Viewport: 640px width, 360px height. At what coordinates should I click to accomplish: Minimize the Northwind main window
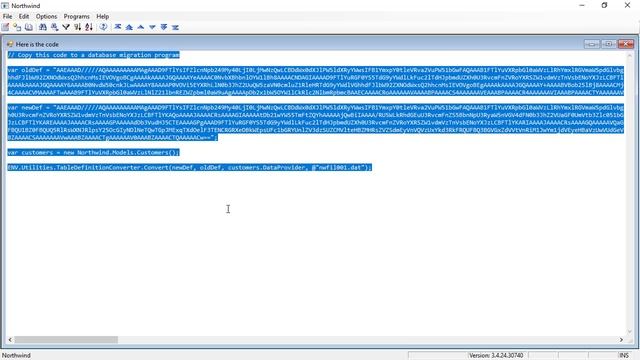pyautogui.click(x=582, y=5)
